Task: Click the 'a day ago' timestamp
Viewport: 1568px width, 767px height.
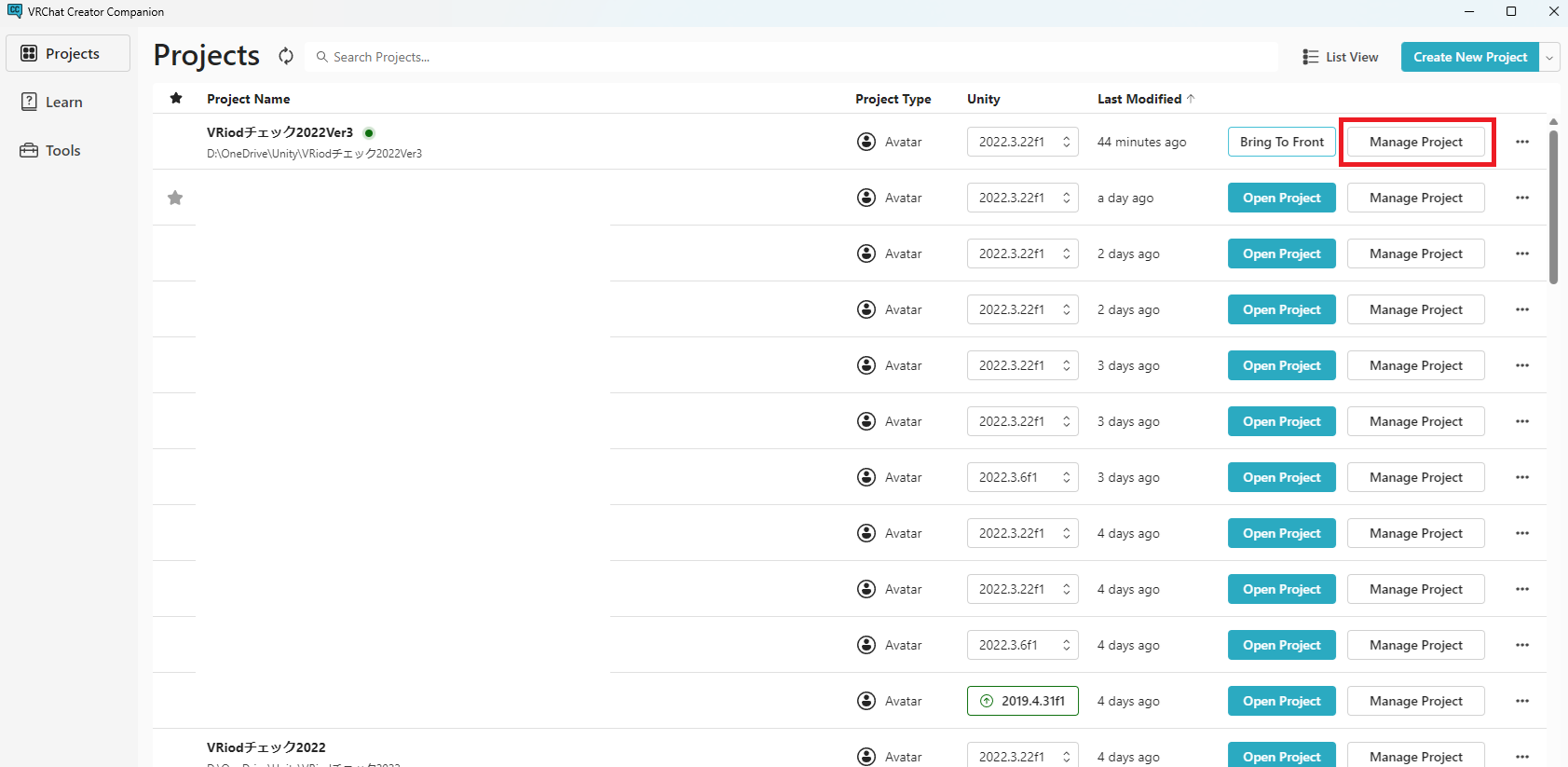Action: (x=1125, y=198)
